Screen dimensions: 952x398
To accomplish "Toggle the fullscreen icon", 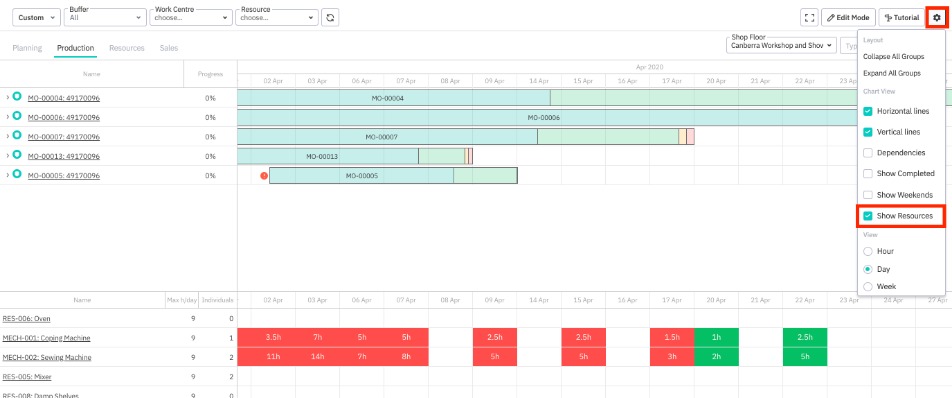I will pos(809,18).
